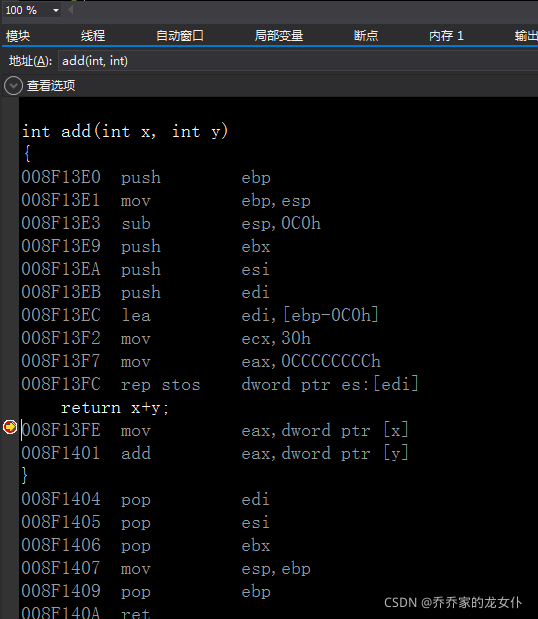Open the 自动窗口 tab

coord(180,36)
